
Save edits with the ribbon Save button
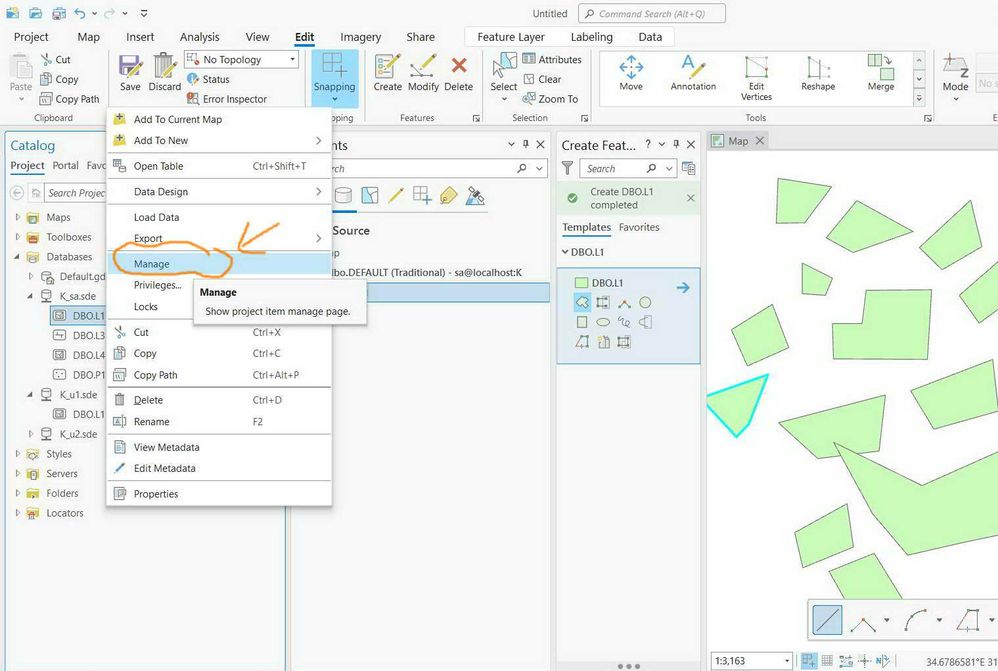[130, 73]
